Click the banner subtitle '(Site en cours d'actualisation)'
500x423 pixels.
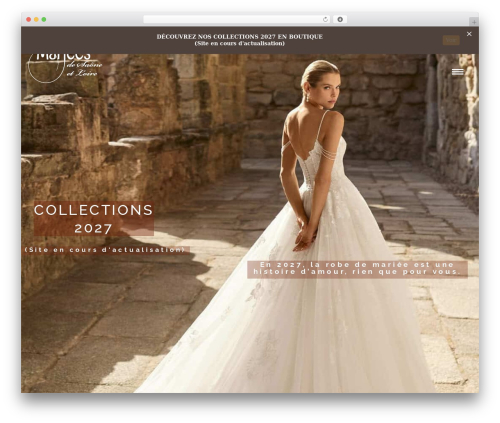click(x=240, y=43)
